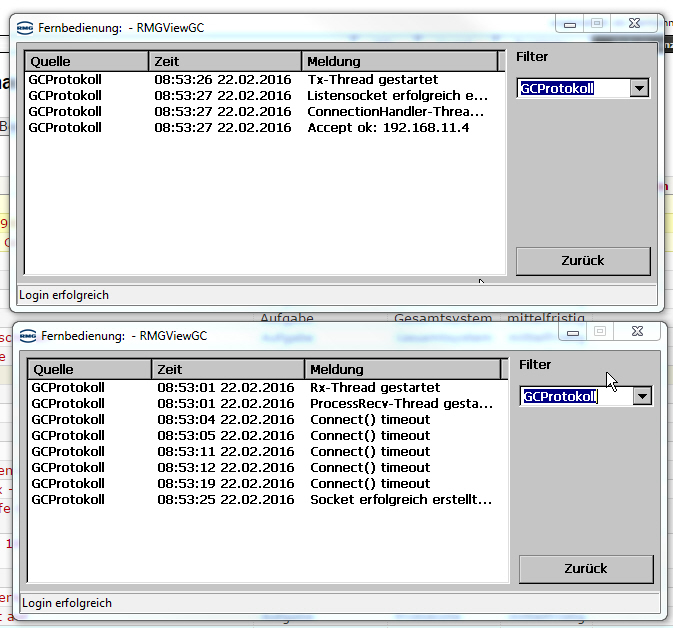Screen dimensions: 673x628
Task: Select the 'Tx-Thread gestartet' log entry
Action: tap(372, 79)
